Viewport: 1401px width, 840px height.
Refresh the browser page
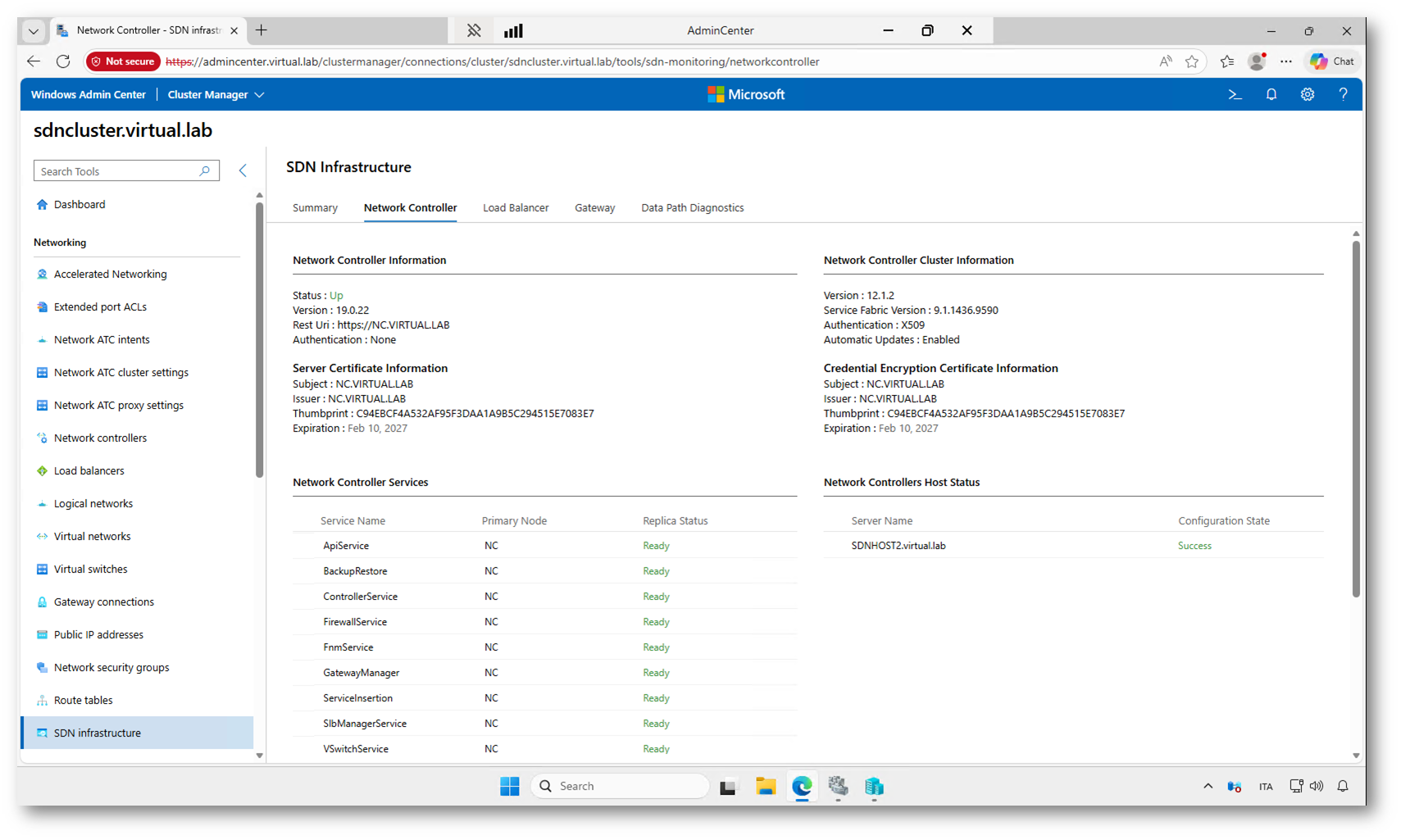63,62
